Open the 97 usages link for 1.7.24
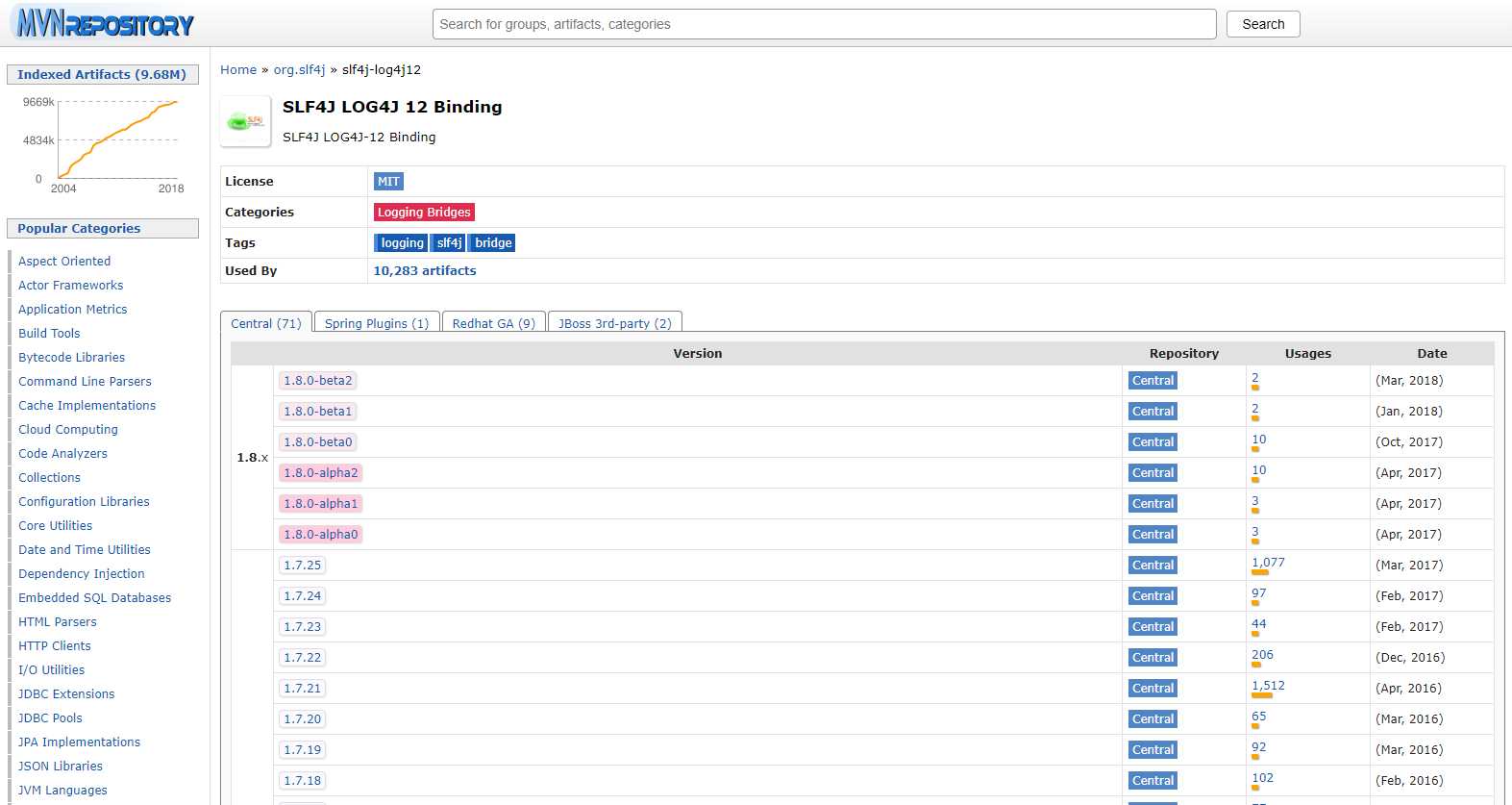This screenshot has width=1512, height=805. tap(1258, 593)
